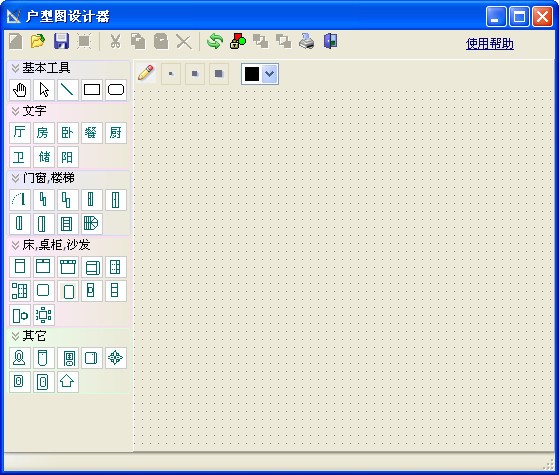Click the pencil drawing icon

146,73
